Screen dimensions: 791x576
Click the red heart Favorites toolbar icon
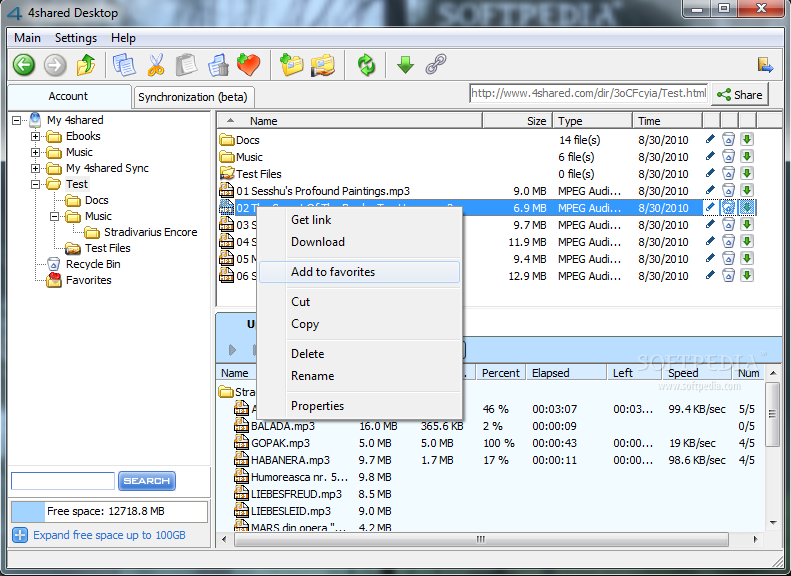248,66
